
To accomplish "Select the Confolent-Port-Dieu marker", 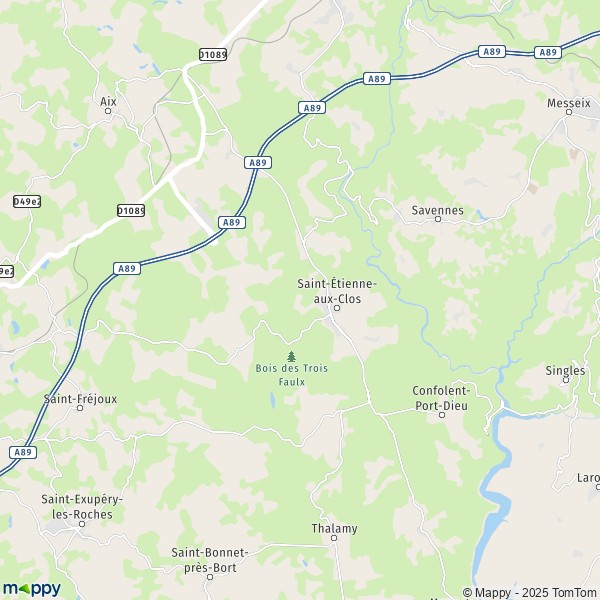I will pos(442,415).
